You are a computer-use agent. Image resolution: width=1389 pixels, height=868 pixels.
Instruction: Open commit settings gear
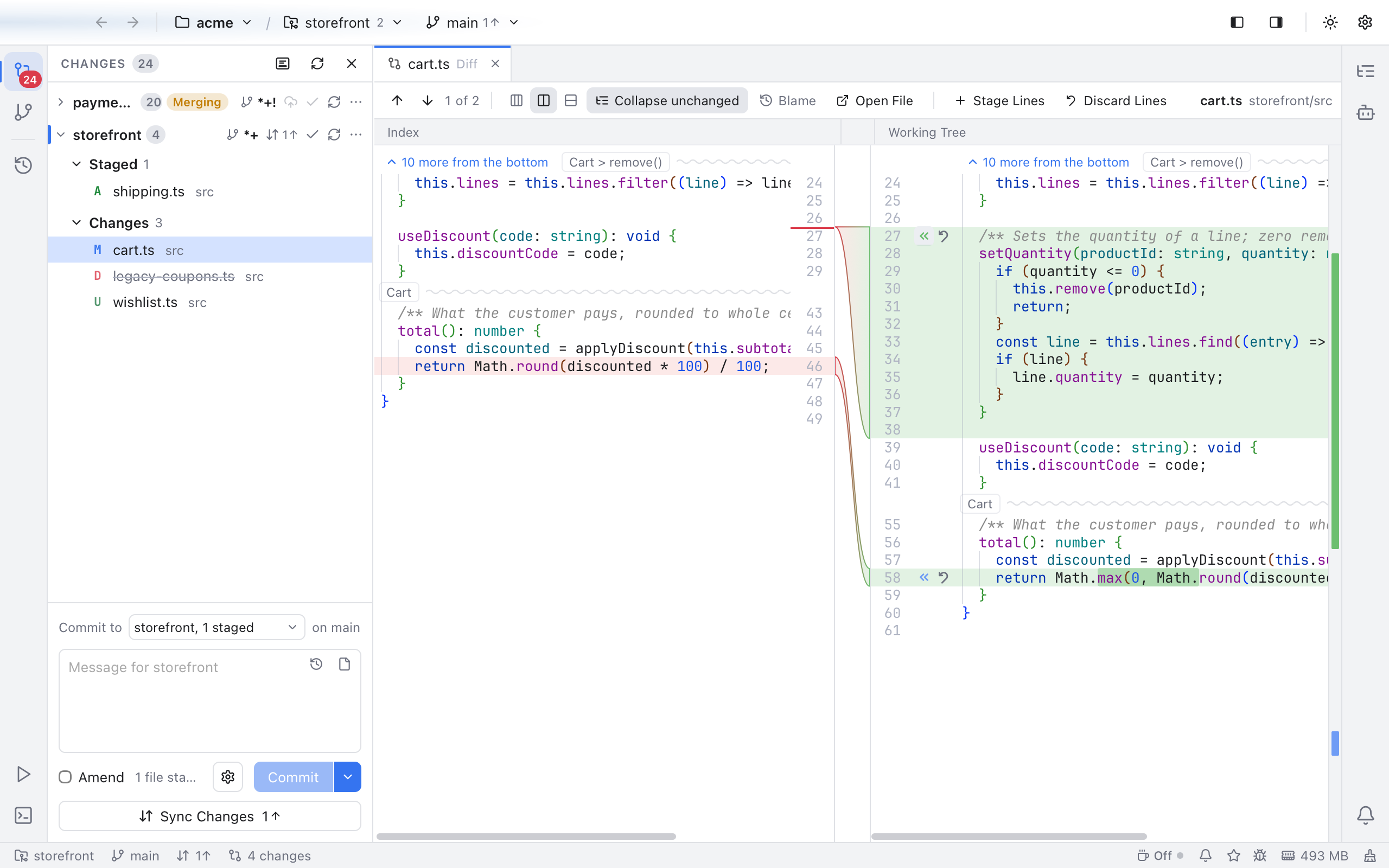pyautogui.click(x=228, y=777)
